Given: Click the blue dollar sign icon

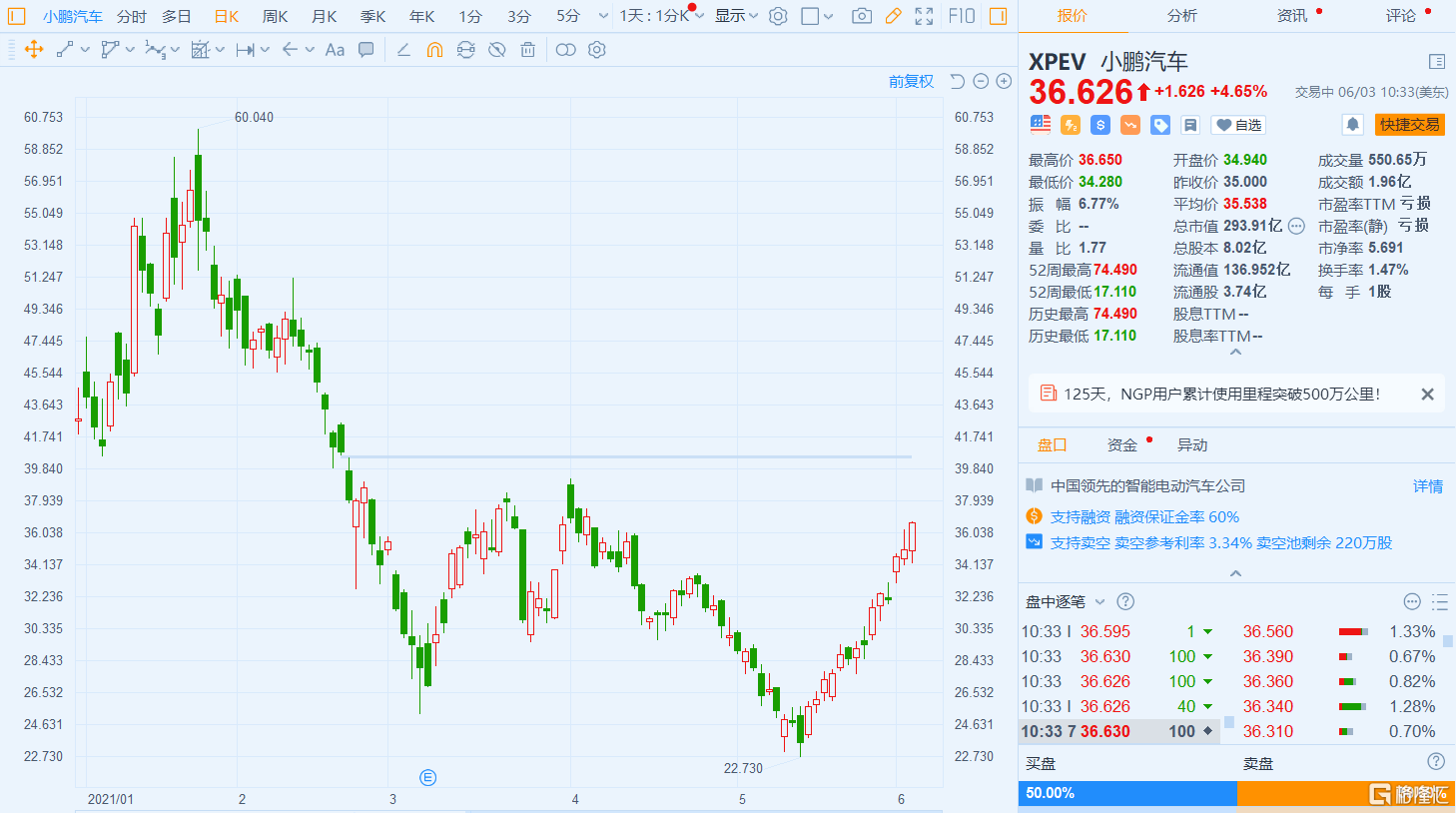Looking at the screenshot, I should click(1100, 125).
